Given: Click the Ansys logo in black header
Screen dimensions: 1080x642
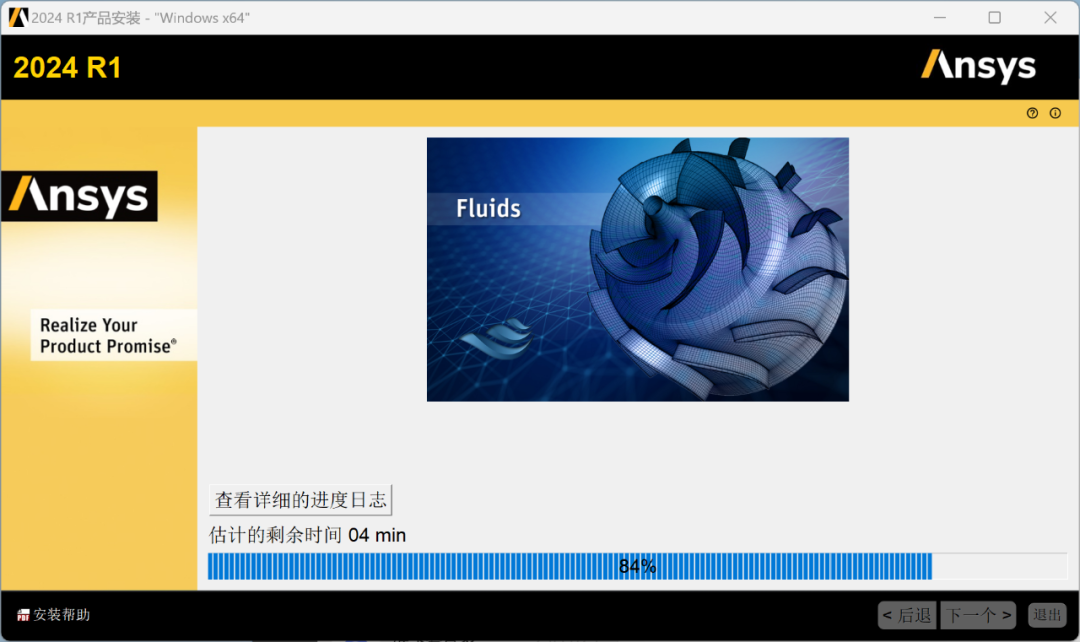Looking at the screenshot, I should click(978, 67).
